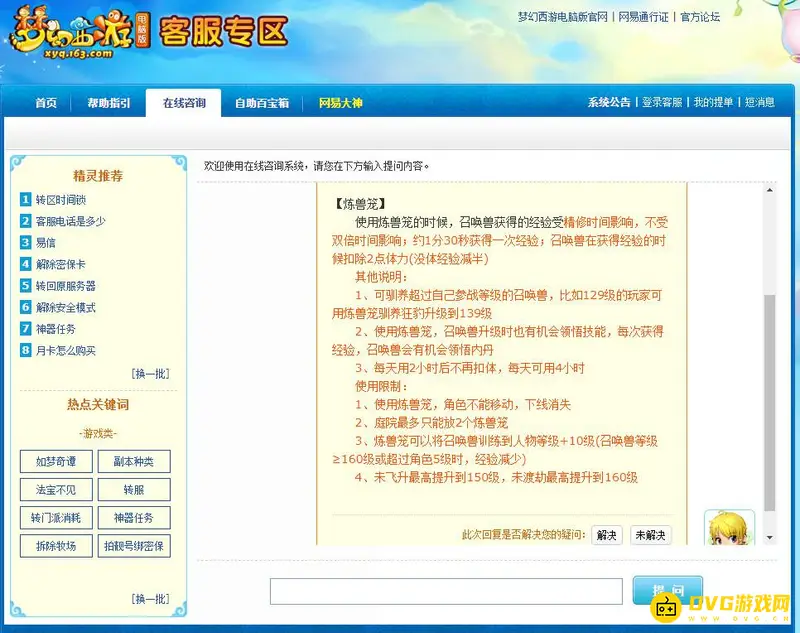The height and width of the screenshot is (633, 800).
Task: Select the 转回原服务器 recommended question
Action: pyautogui.click(x=65, y=286)
